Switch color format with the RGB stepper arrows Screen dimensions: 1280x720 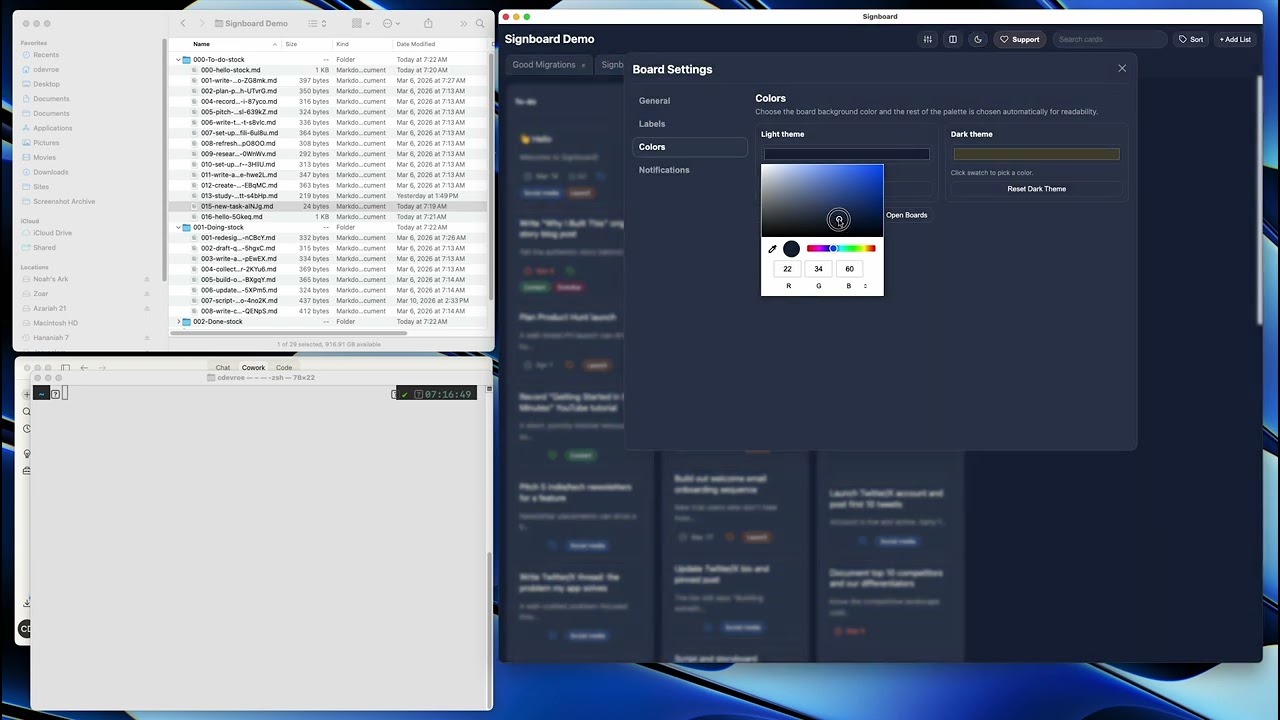coord(865,286)
